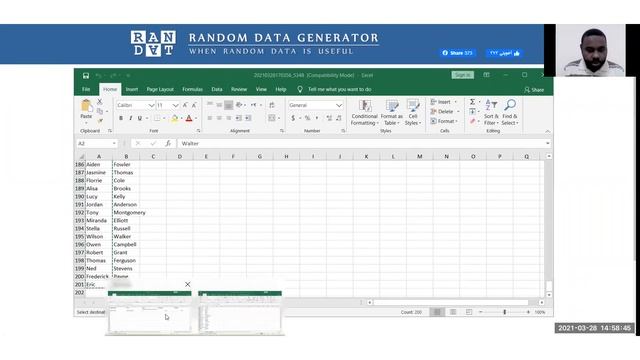The width and height of the screenshot is (640, 360).
Task: Click the Accounting dollar format icon
Action: (293, 118)
